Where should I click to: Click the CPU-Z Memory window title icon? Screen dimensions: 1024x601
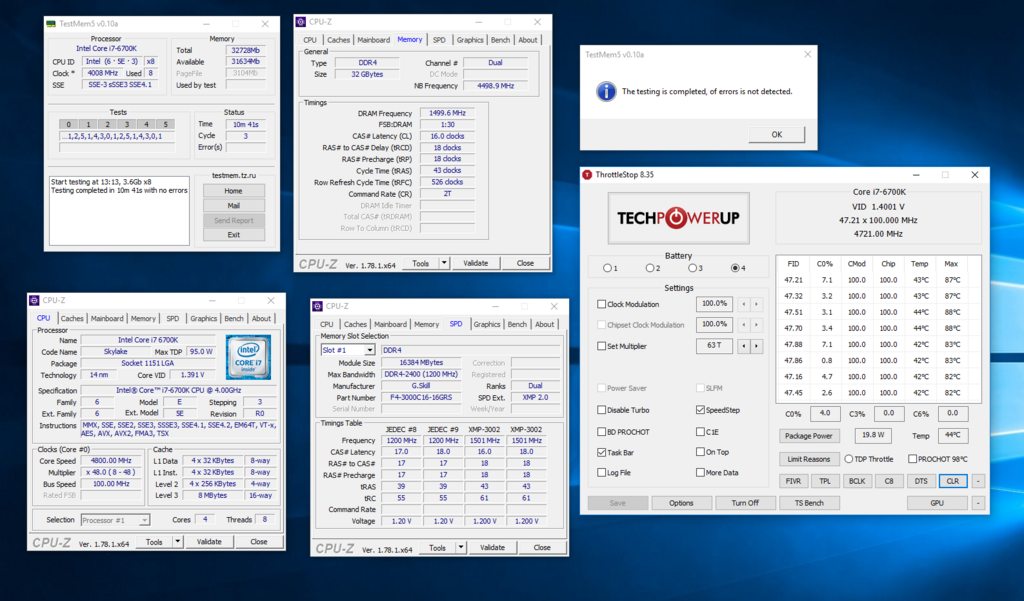301,22
